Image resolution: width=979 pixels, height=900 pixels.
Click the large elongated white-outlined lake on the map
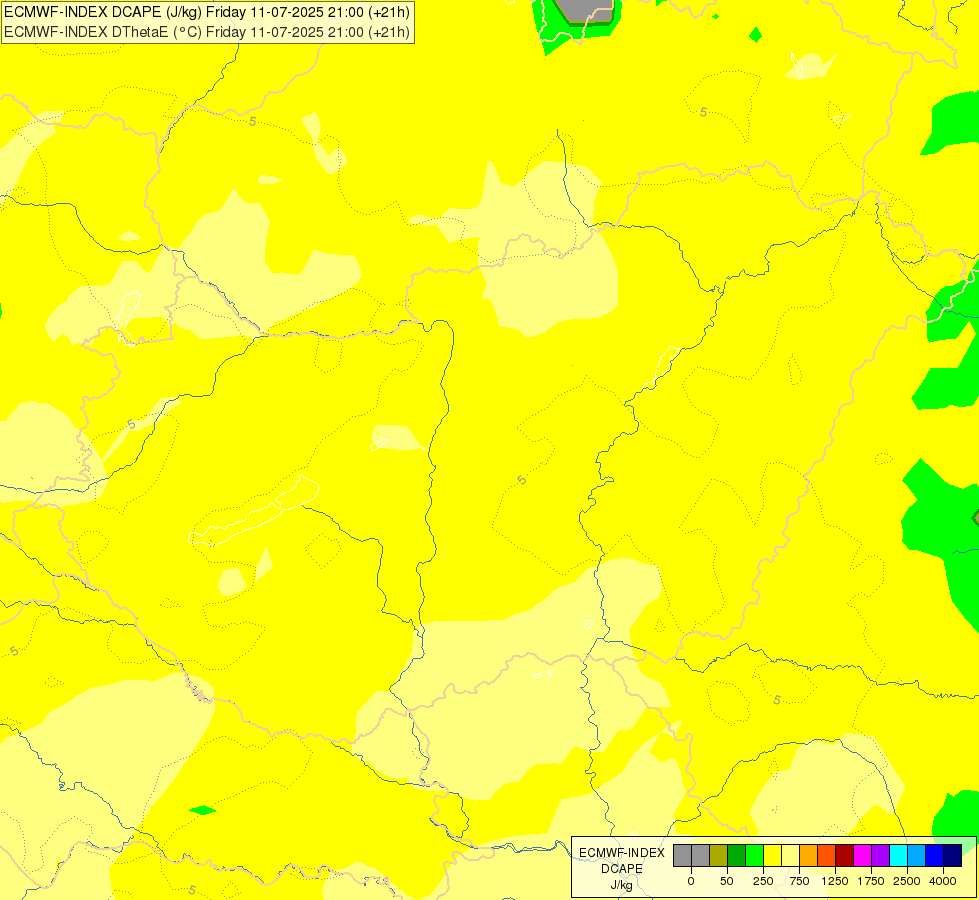tap(254, 511)
